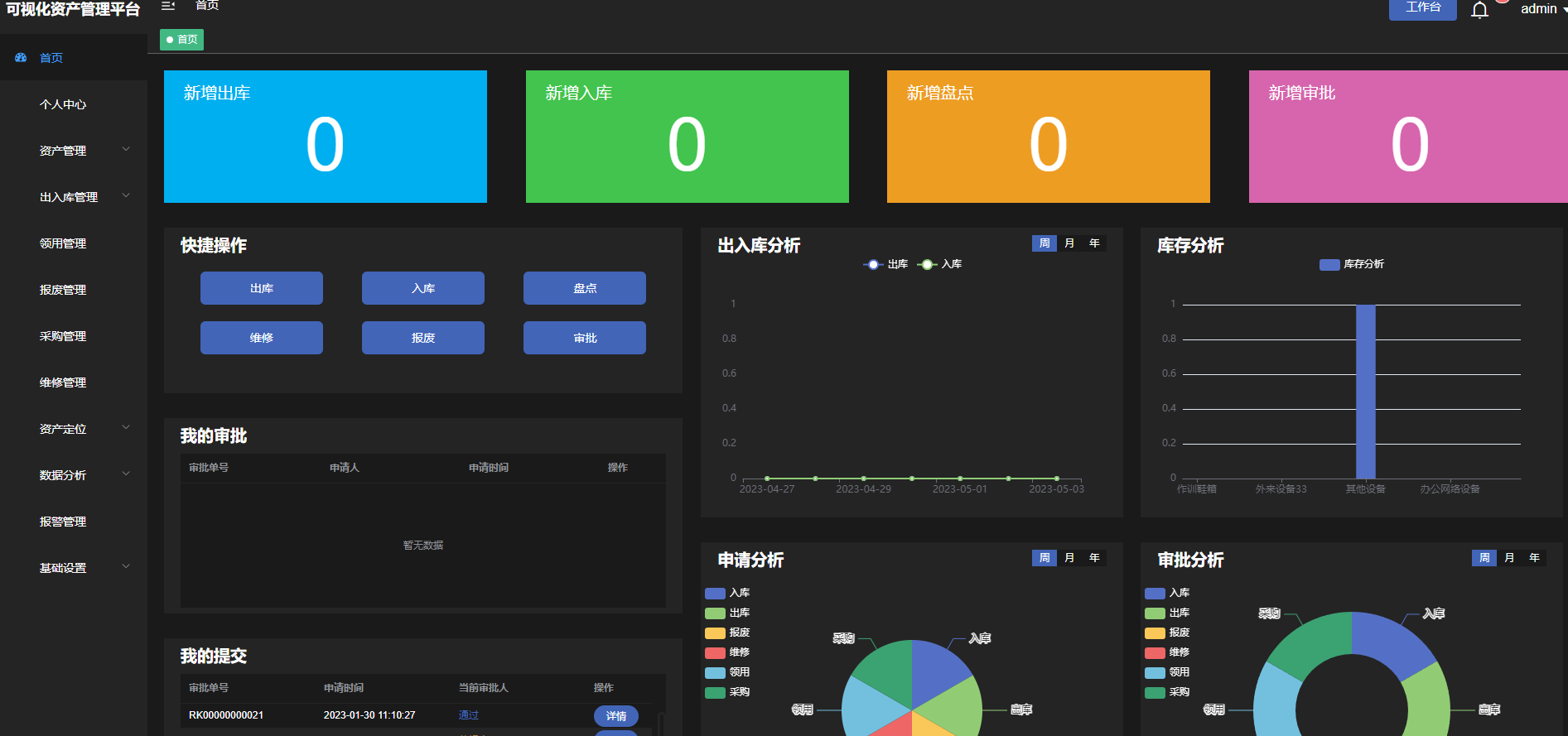Click the 工作台 button
This screenshot has height=736, width=1568.
(x=1423, y=8)
